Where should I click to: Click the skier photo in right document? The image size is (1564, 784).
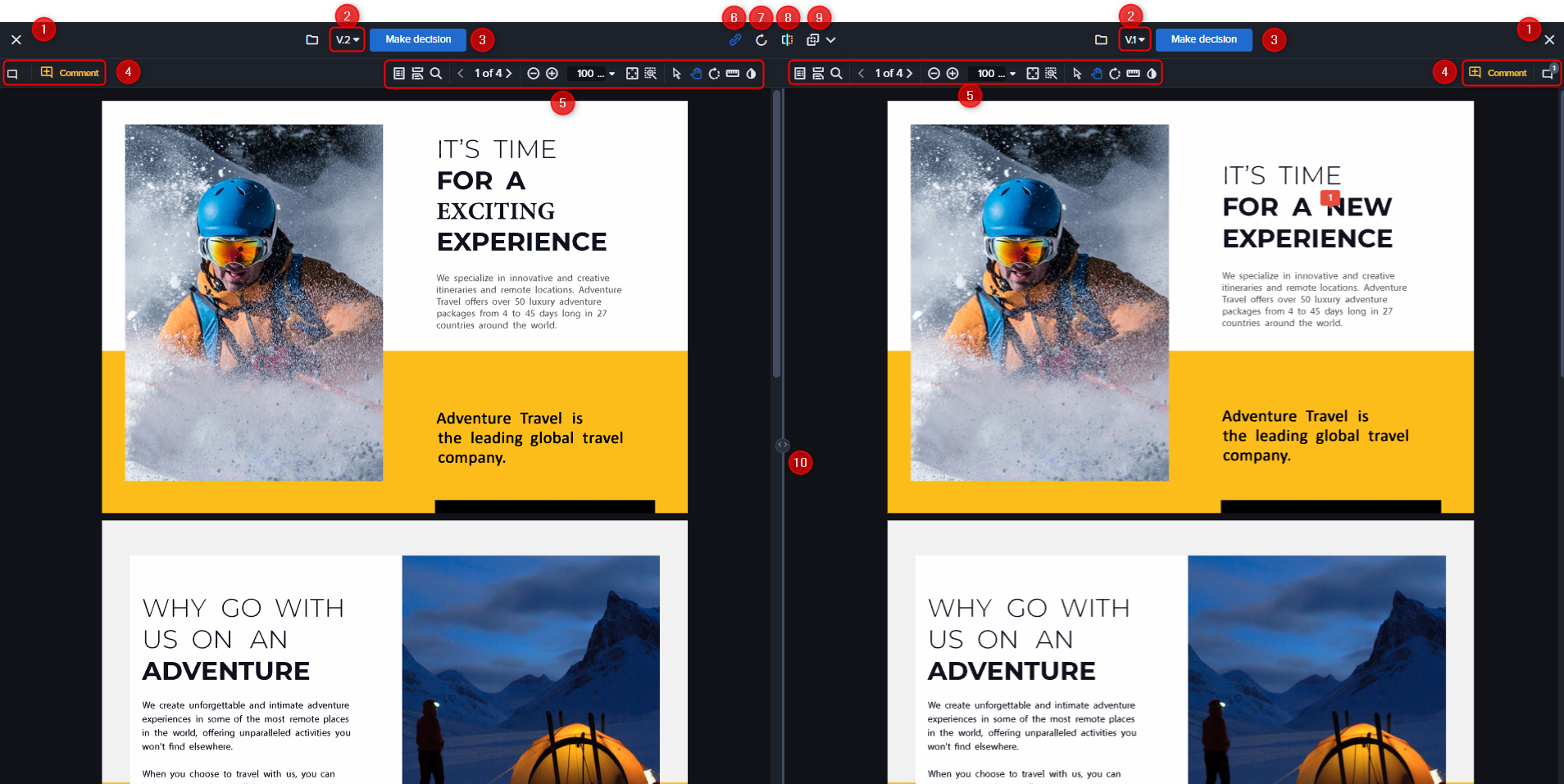(1039, 302)
